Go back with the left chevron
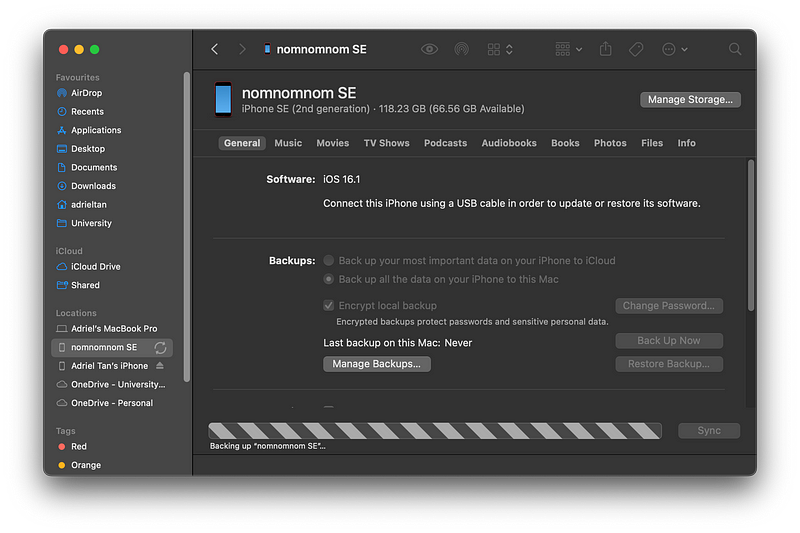 click(215, 49)
